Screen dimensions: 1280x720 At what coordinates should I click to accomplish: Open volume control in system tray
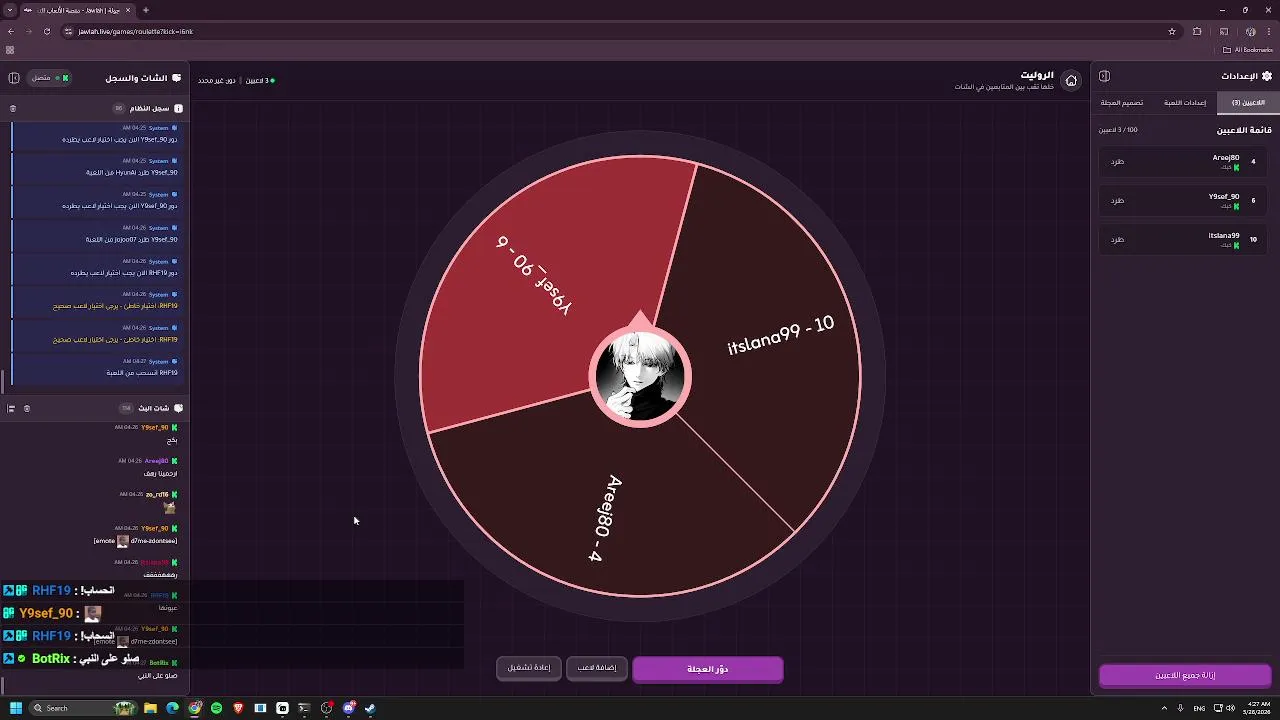click(1229, 708)
